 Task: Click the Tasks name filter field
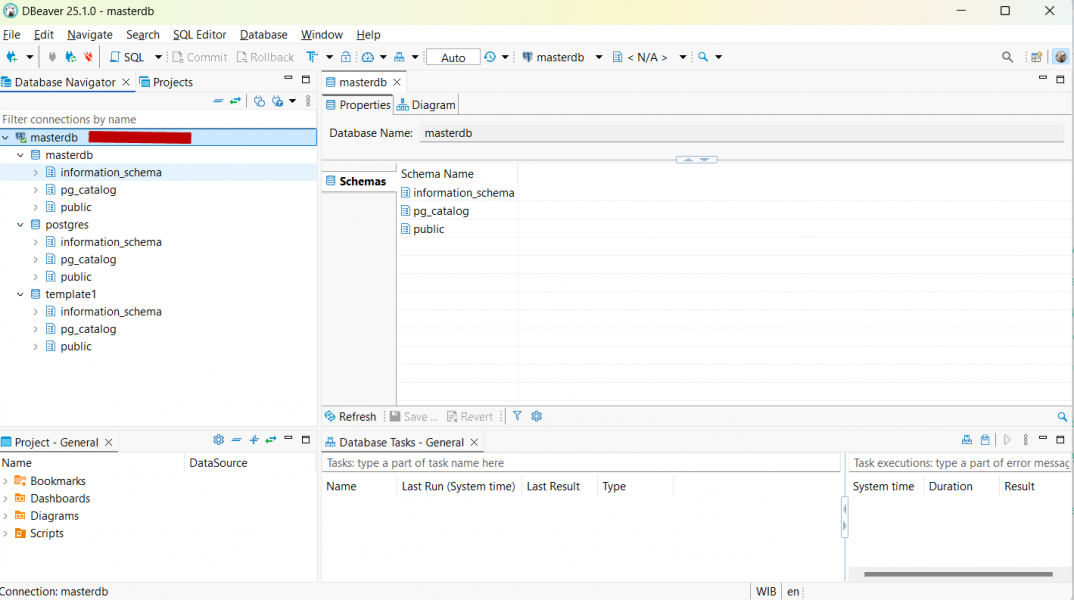(x=581, y=463)
